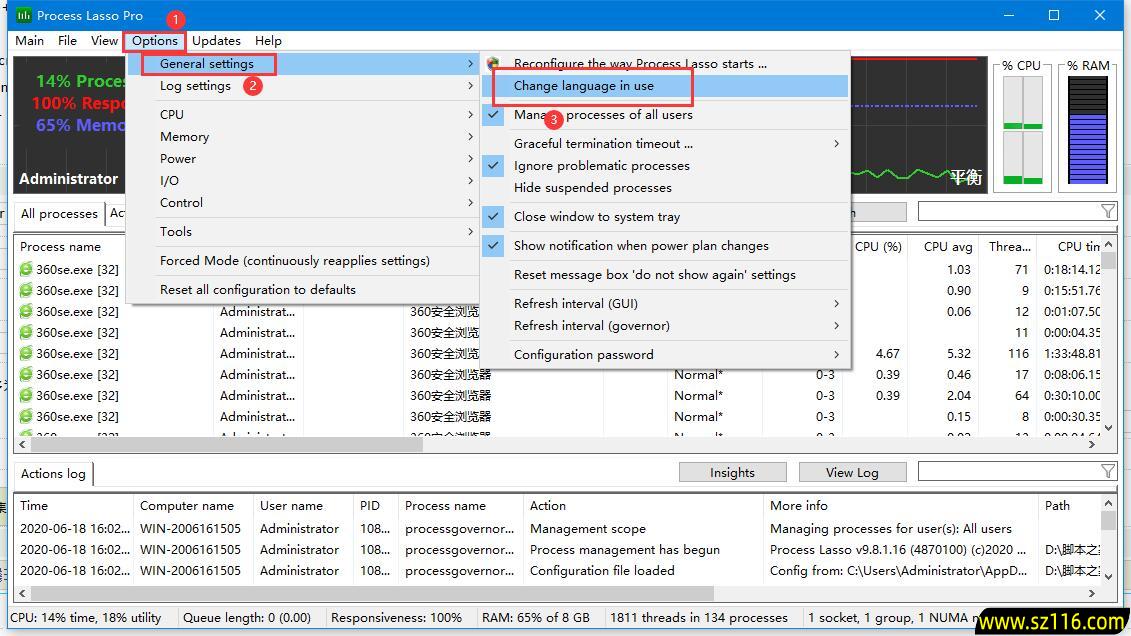1131x636 pixels.
Task: Click the first 360se.exe process icon
Action: [x=27, y=269]
